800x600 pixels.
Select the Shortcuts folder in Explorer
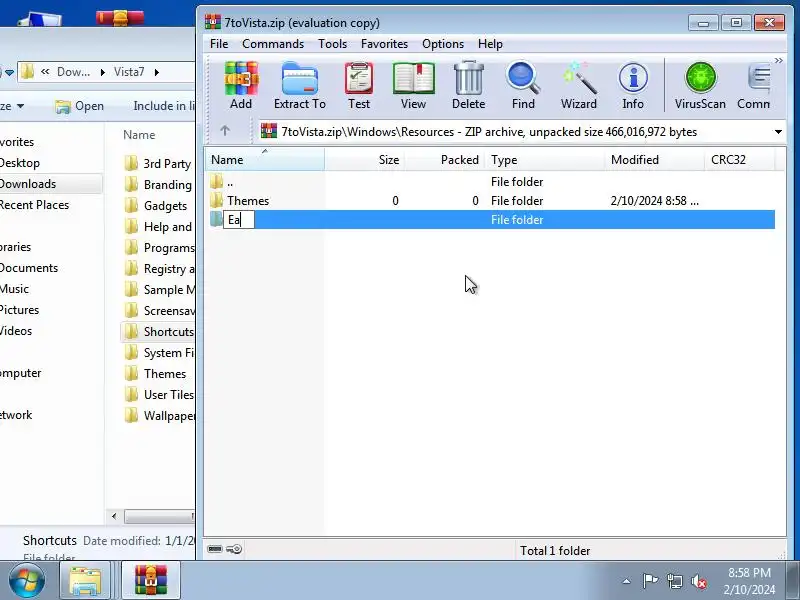pos(159,332)
